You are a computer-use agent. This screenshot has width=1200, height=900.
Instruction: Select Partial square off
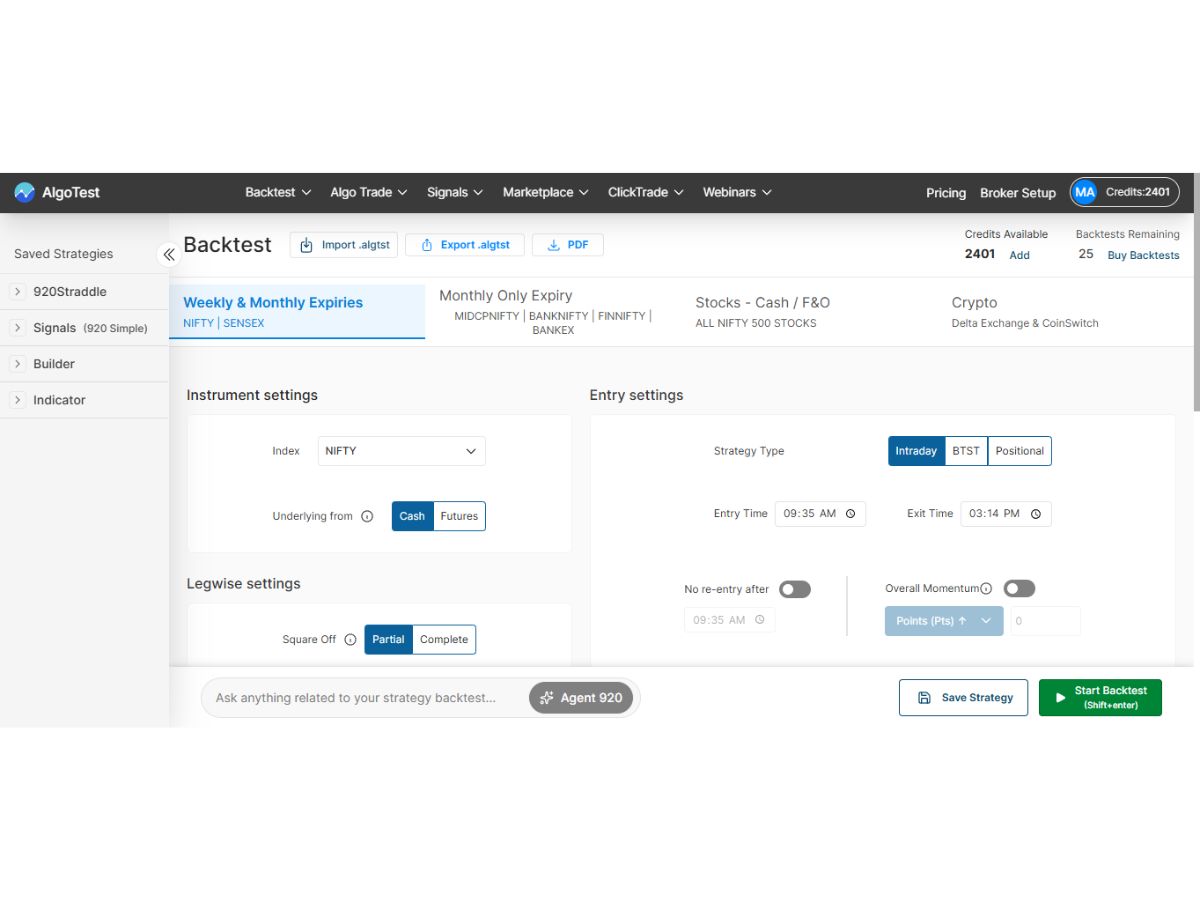tap(388, 640)
